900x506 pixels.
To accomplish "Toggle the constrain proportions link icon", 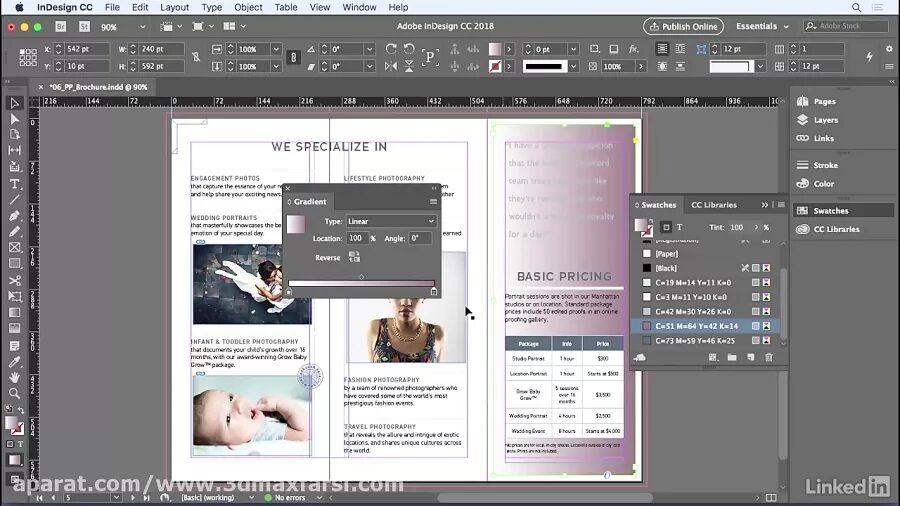I will point(196,57).
